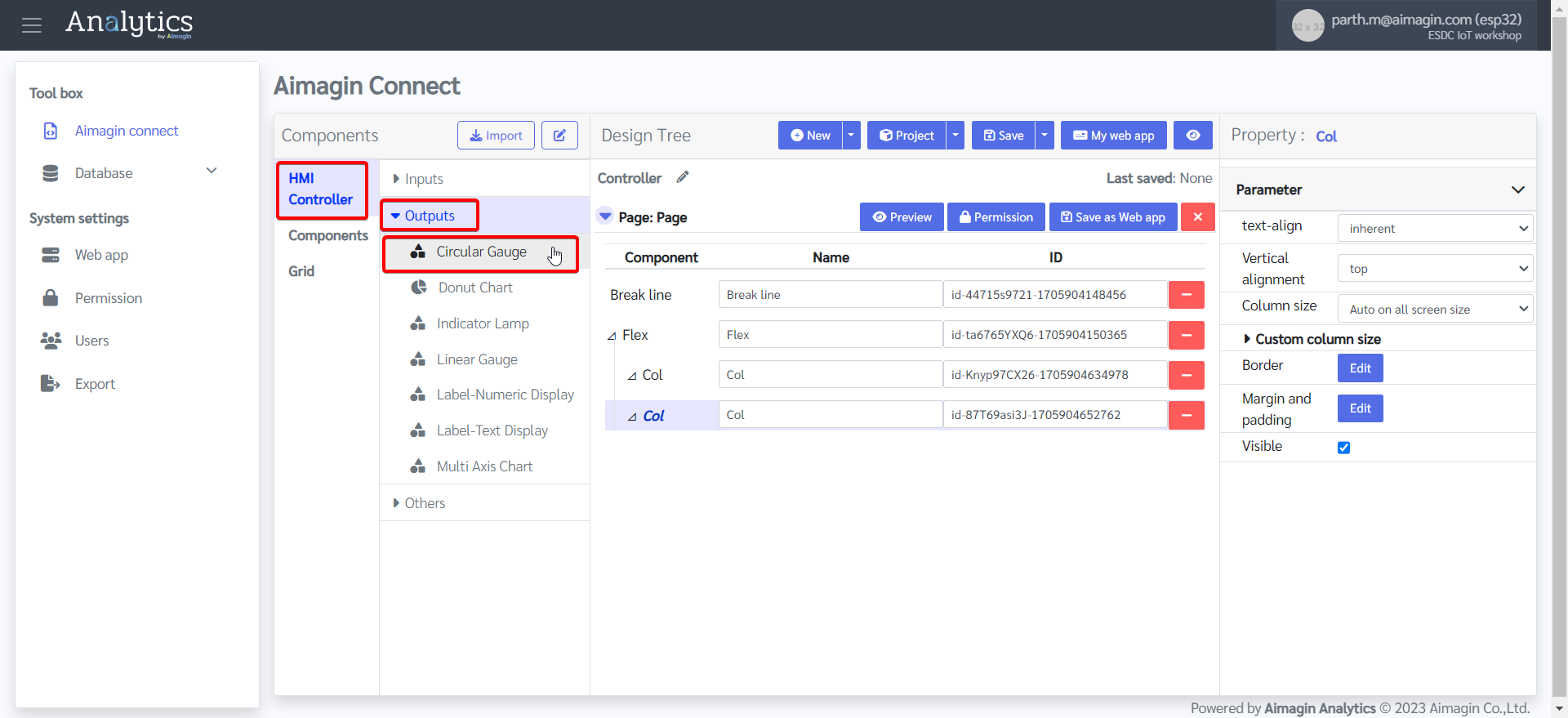
Task: Collapse the Flex tree node
Action: coord(612,336)
